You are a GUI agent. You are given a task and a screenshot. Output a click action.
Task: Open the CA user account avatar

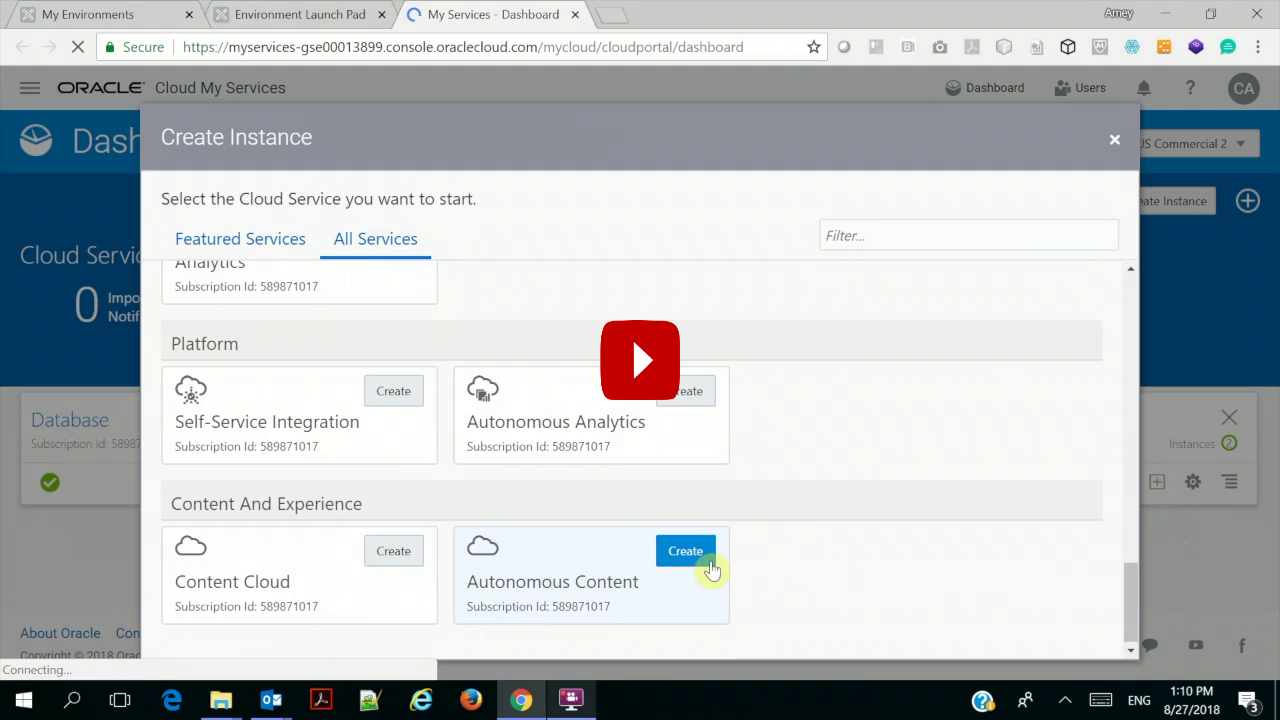coord(1243,88)
